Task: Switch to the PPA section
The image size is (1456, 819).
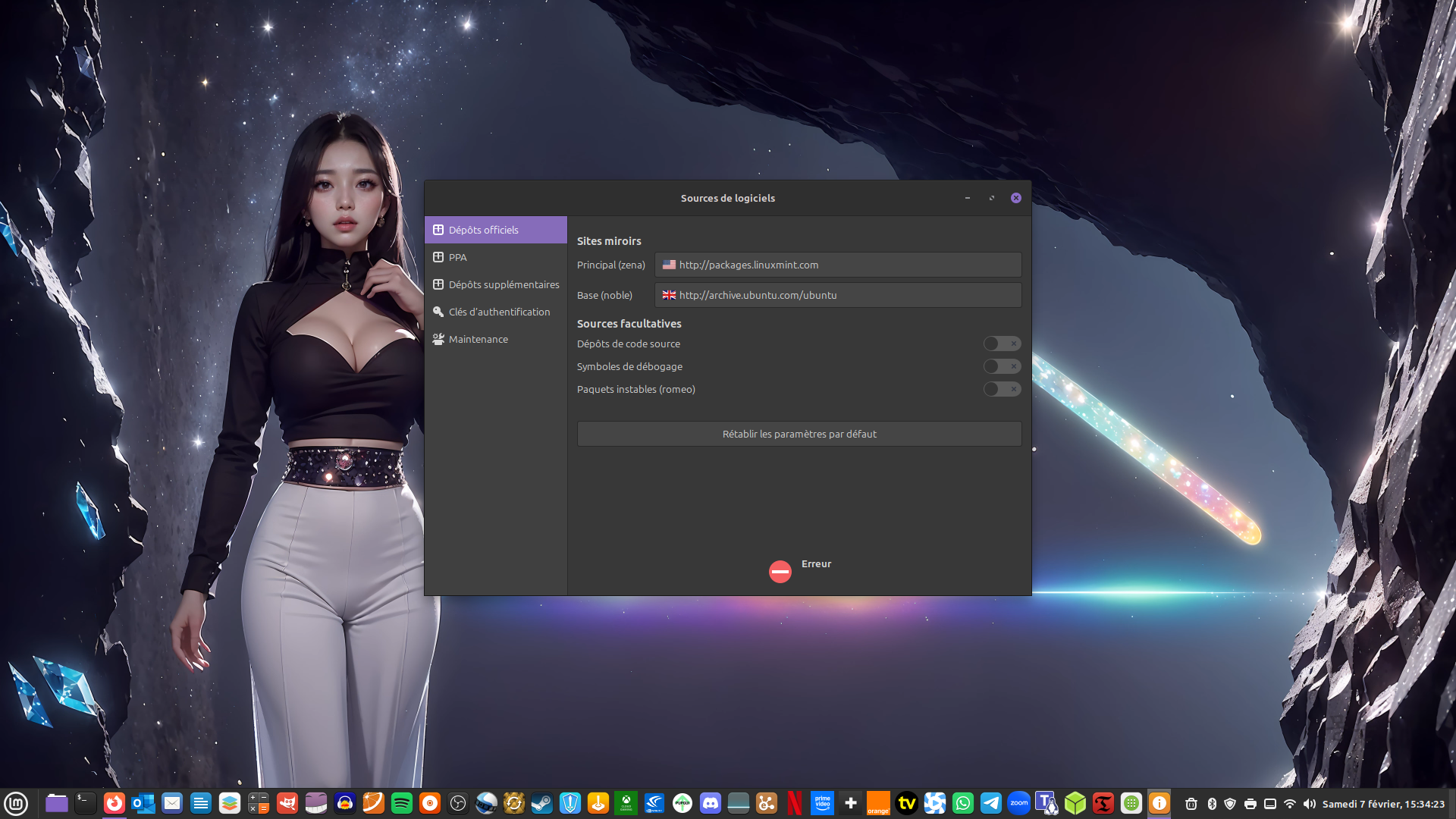Action: [x=457, y=257]
